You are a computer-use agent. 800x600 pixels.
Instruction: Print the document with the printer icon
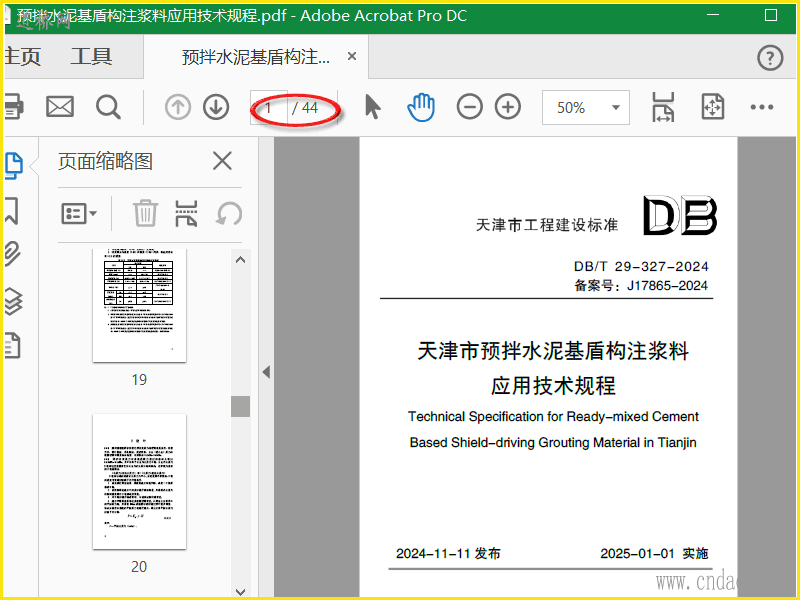pyautogui.click(x=13, y=107)
